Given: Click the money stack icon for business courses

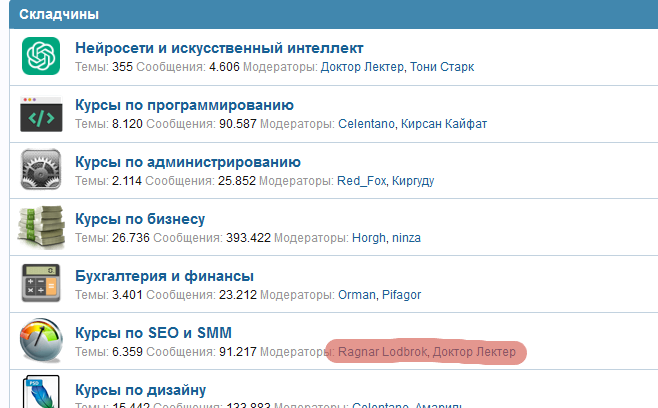Looking at the screenshot, I should (41, 227).
